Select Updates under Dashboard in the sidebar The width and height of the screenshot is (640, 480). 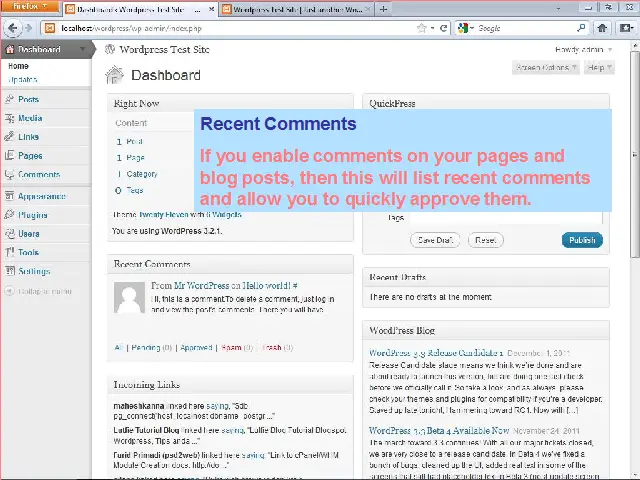[23, 80]
